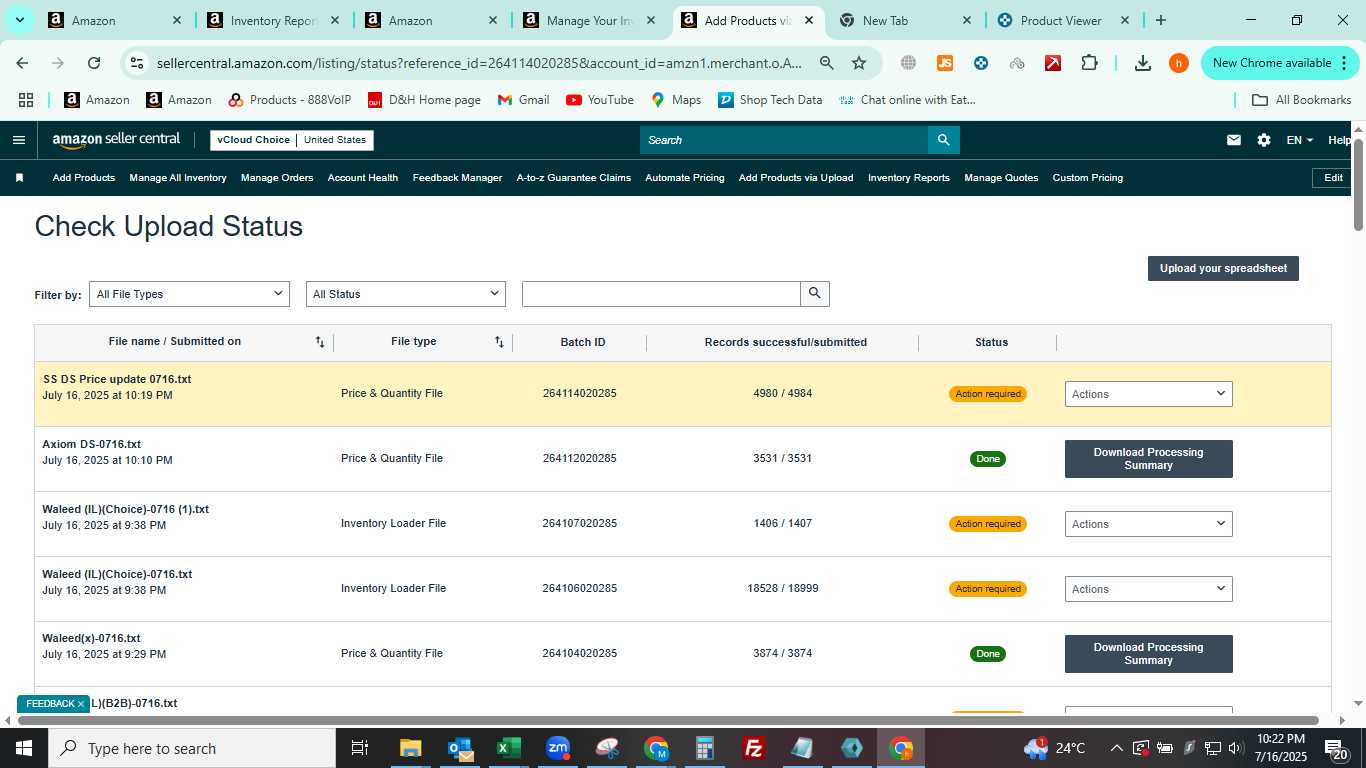1366x768 pixels.
Task: Switch to the Product Viewer browser tab
Action: tap(1062, 20)
